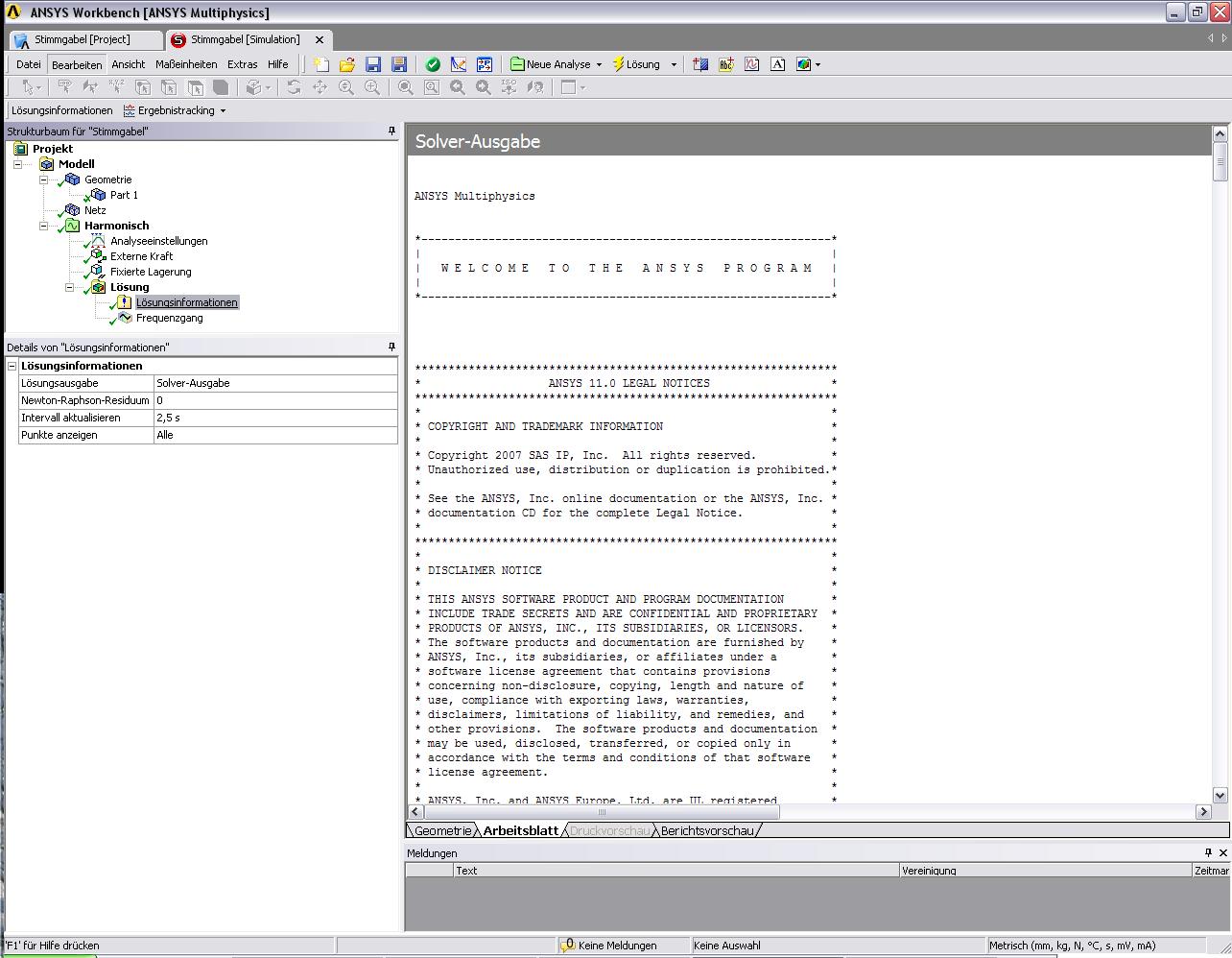Select Part 1 in tree
The image size is (1232, 958).
click(x=124, y=195)
